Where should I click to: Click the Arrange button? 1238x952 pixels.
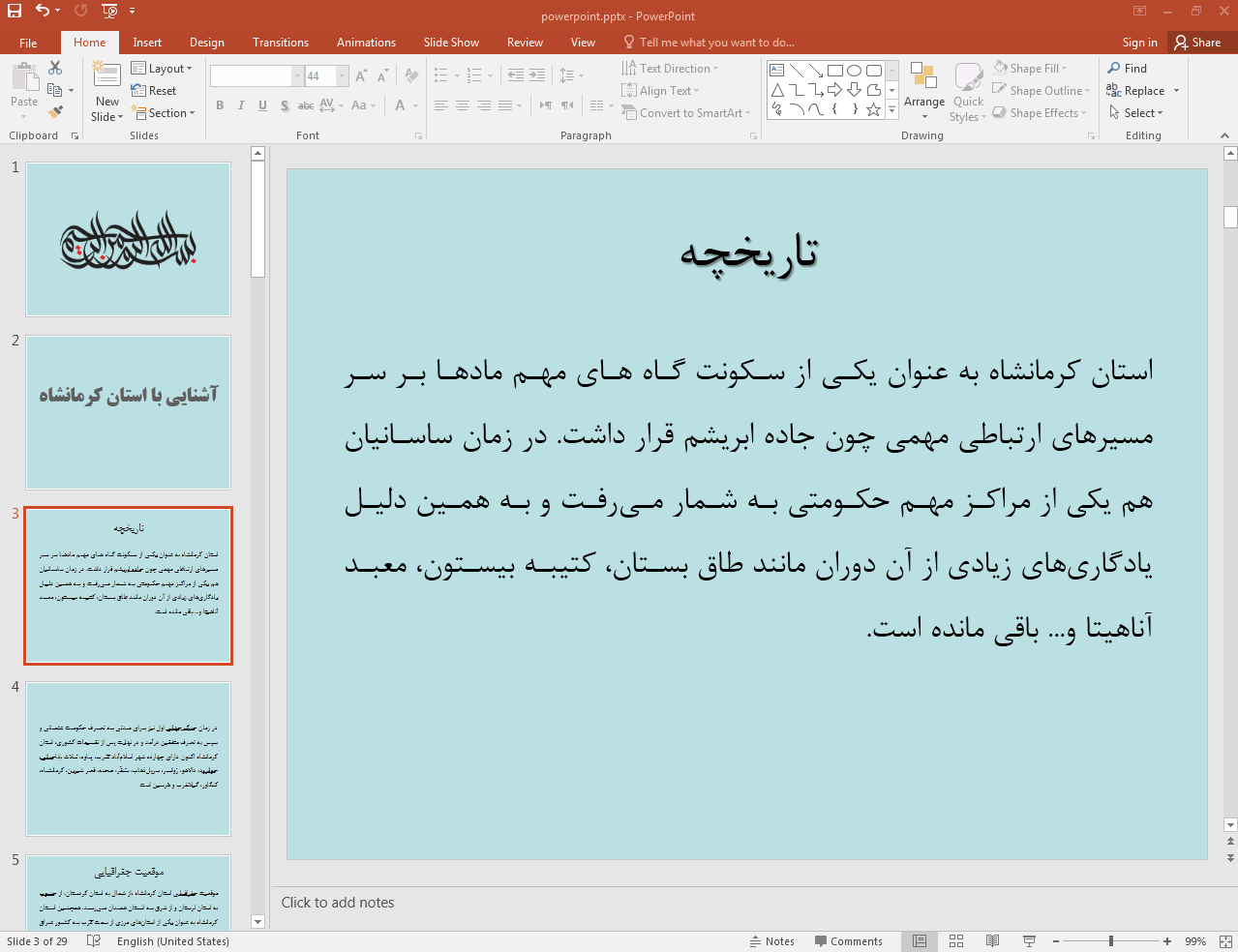923,90
